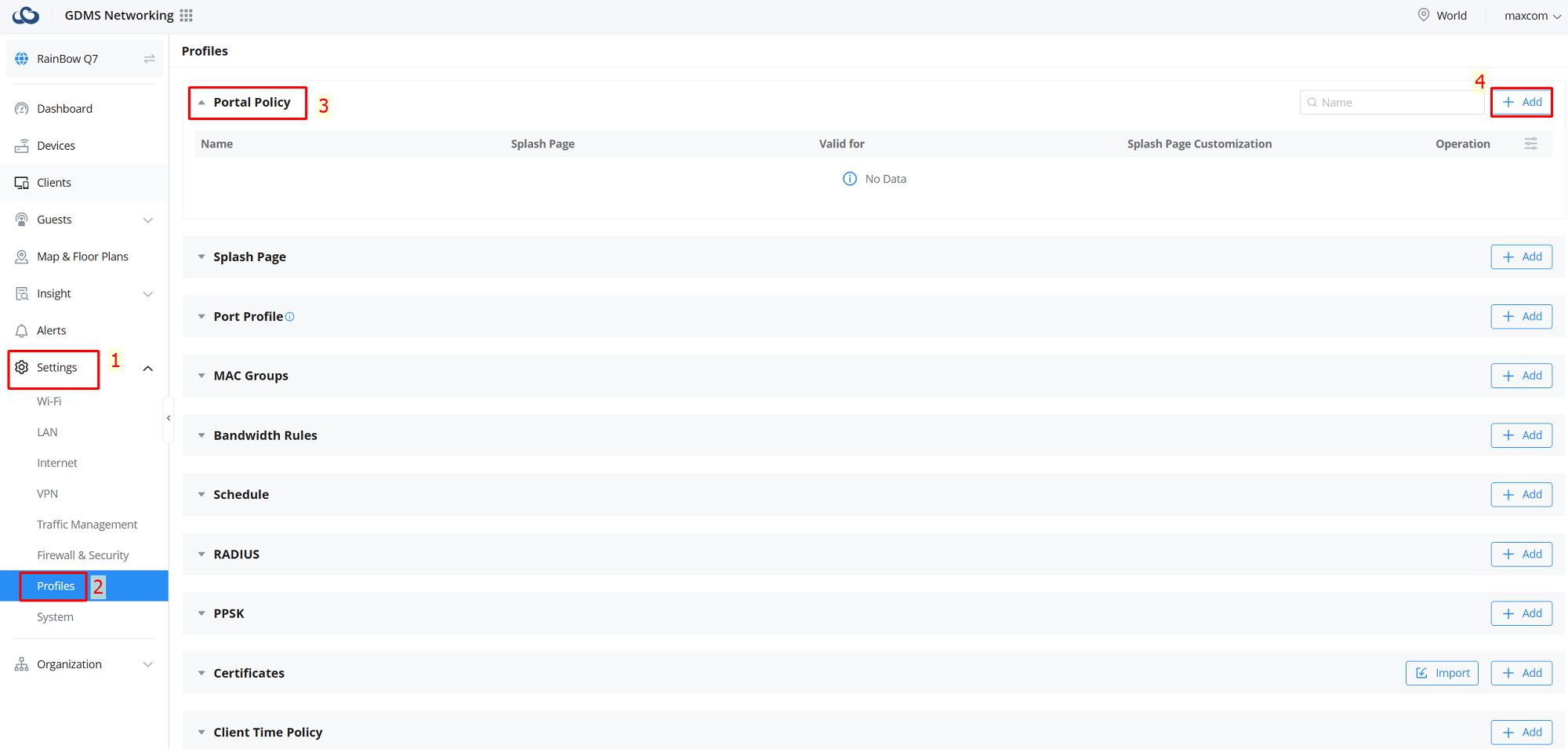Expand the Organization menu chevron
Image resolution: width=1568 pixels, height=749 pixels.
[x=147, y=665]
